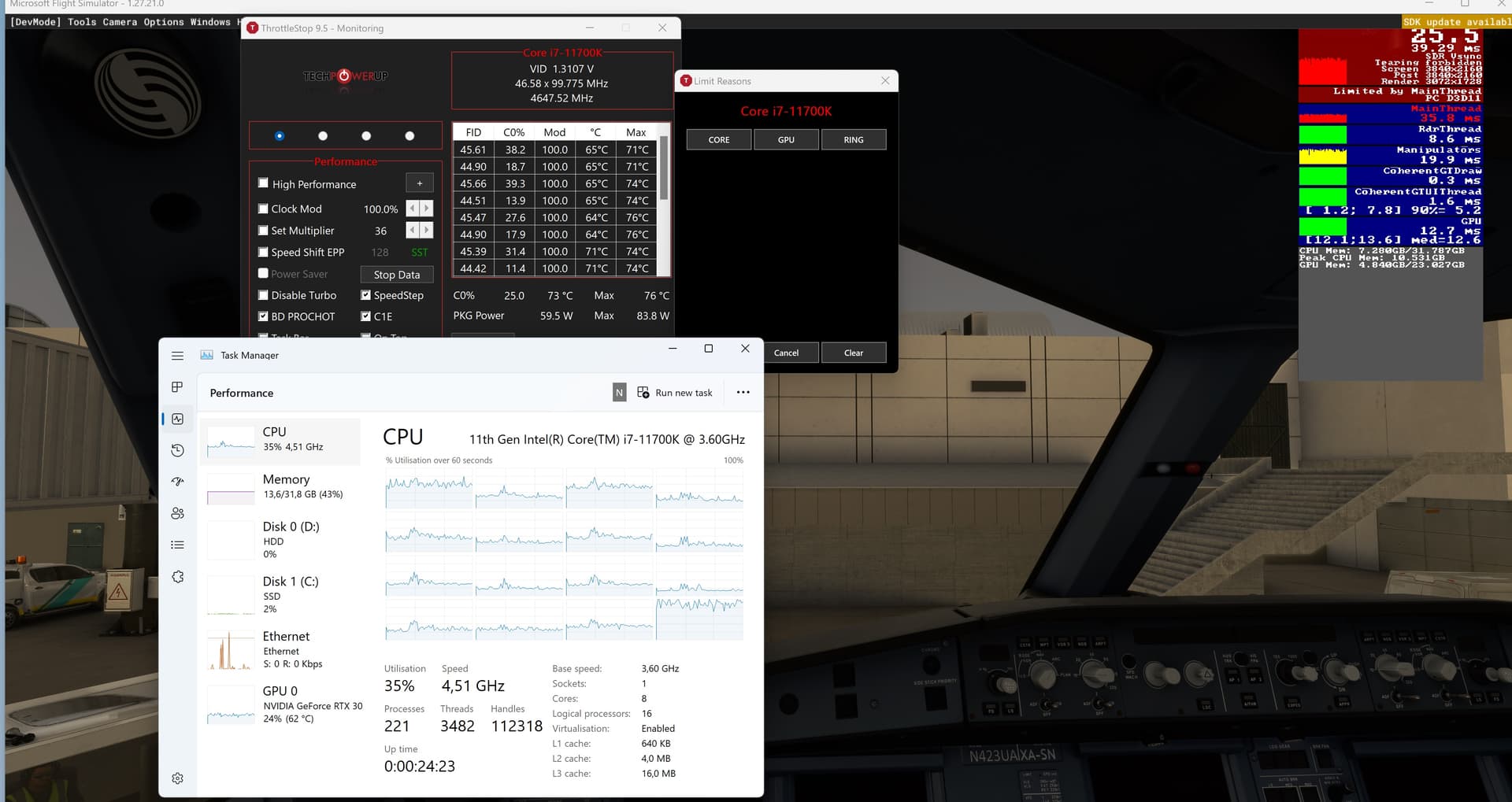Toggle High Performance checkbox in ThrottleStop
The width and height of the screenshot is (1512, 802).
[263, 183]
